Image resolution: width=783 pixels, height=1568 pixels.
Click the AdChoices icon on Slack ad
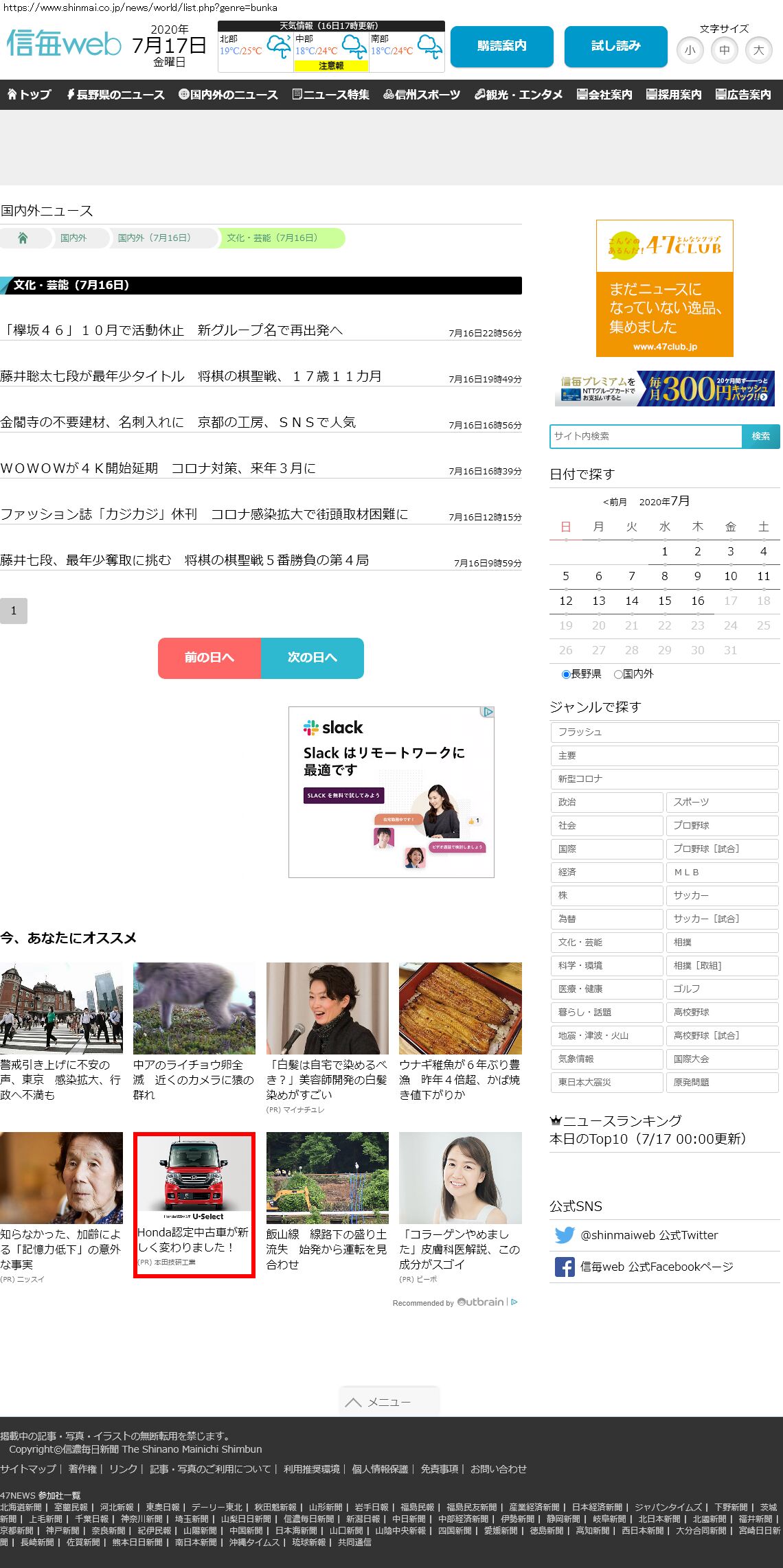tap(487, 712)
